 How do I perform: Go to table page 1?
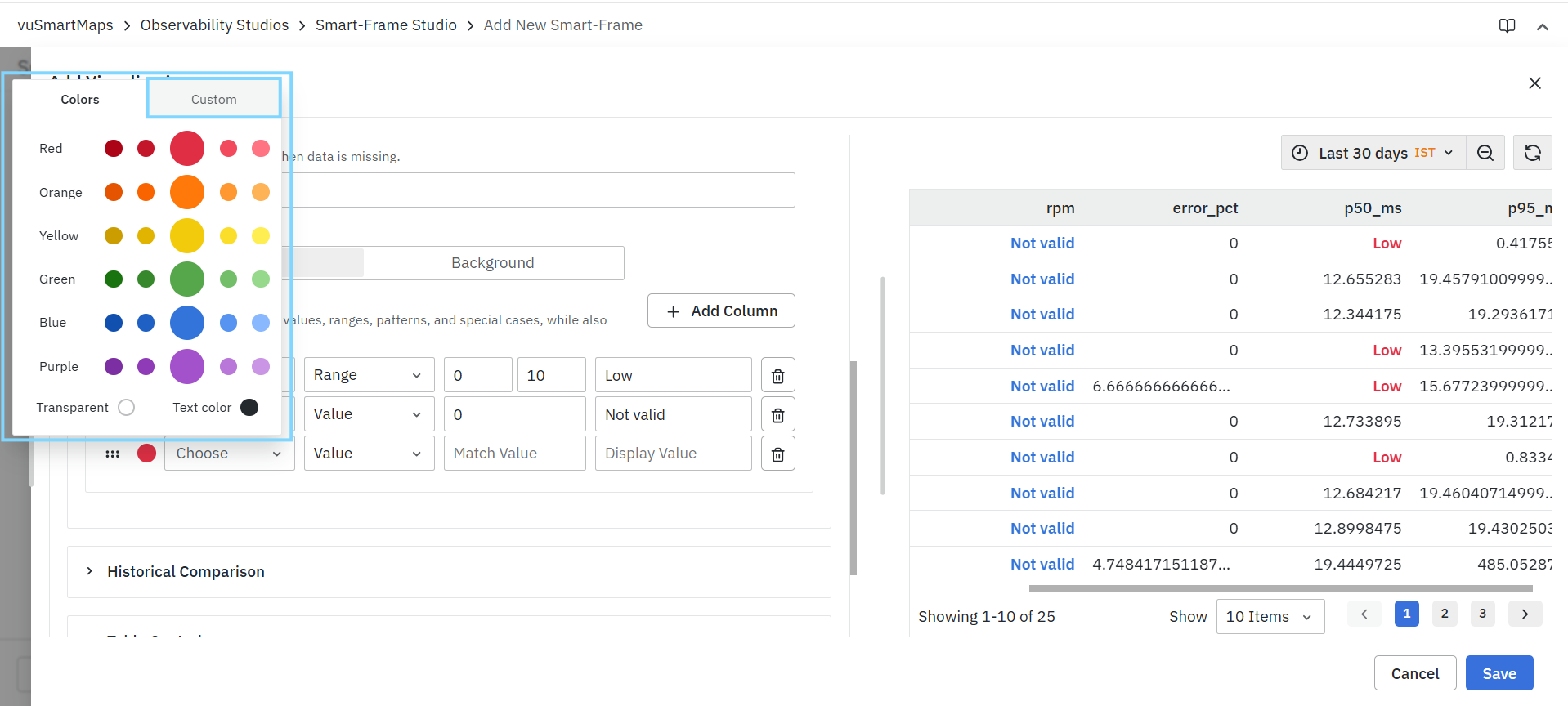tap(1406, 614)
